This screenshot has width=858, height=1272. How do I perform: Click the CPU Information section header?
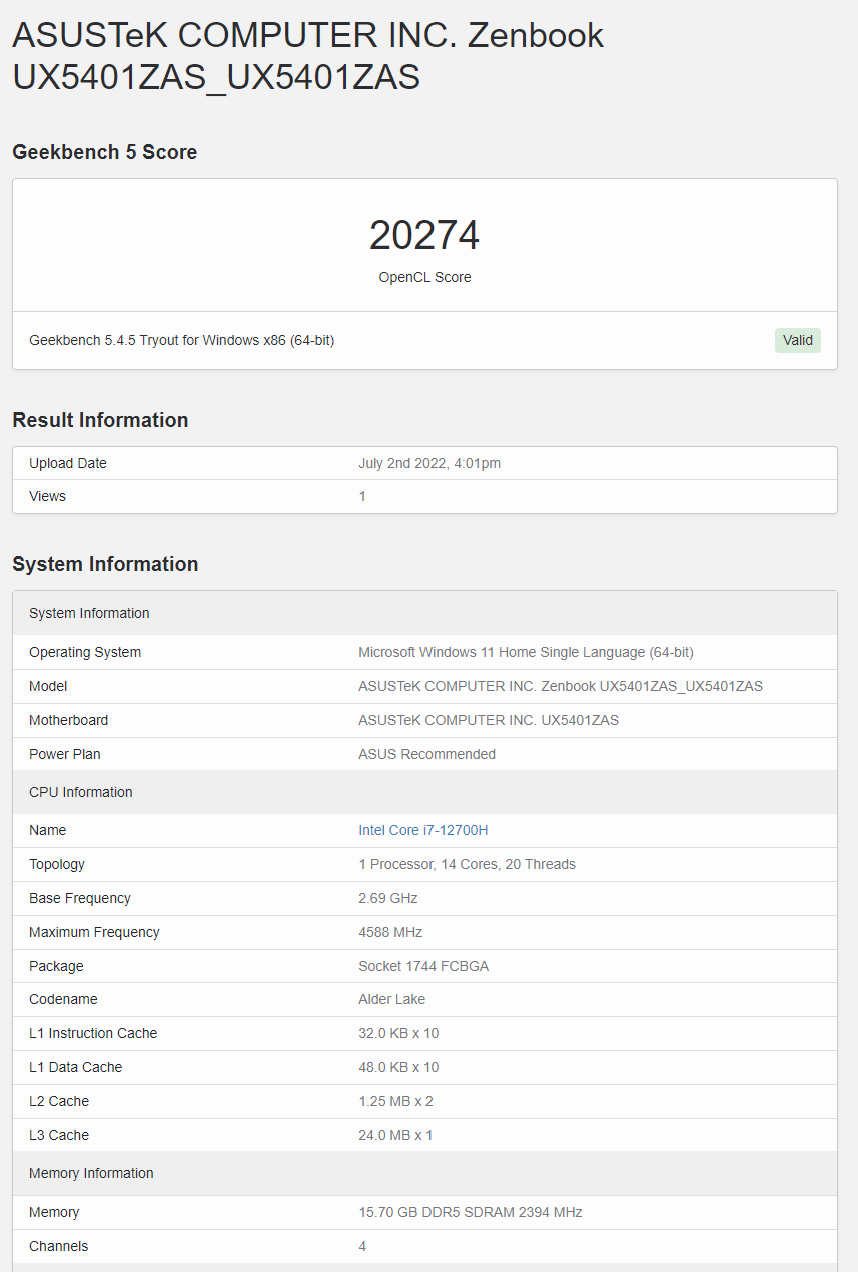(x=425, y=792)
